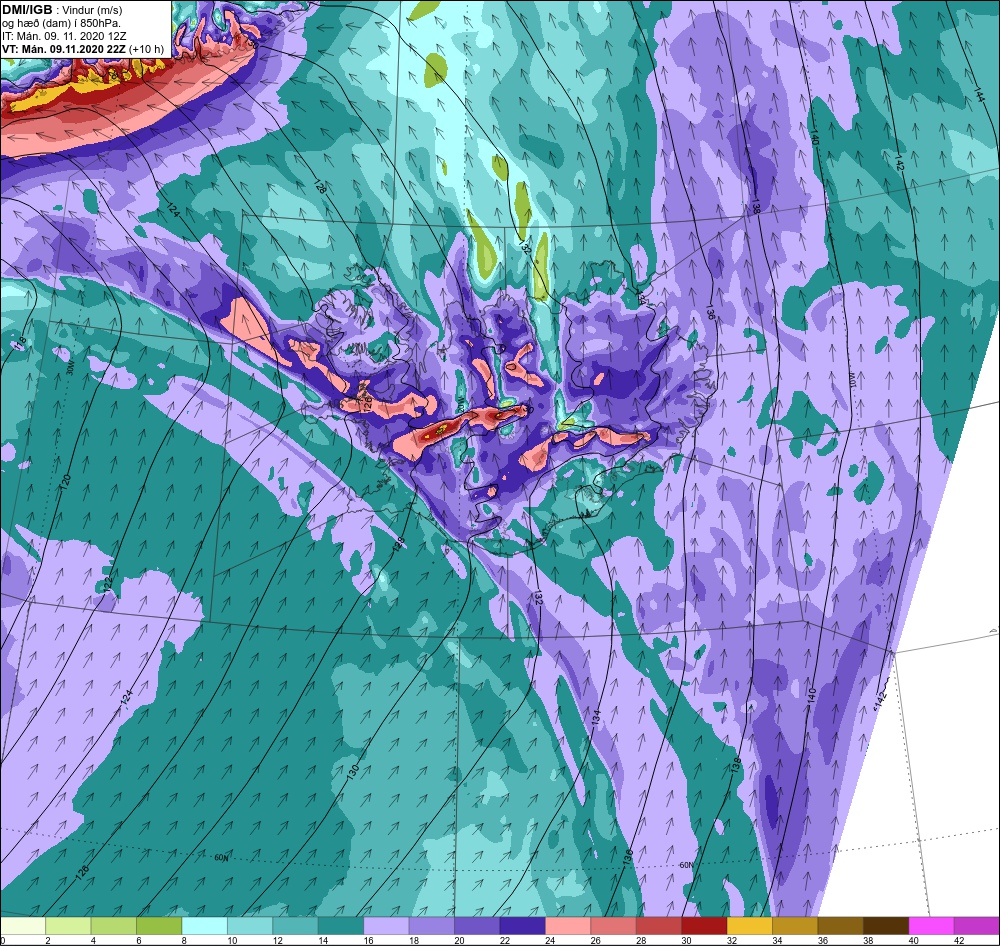Viewport: 1000px width, 946px height.
Task: Click the 'VT: Mán. 09.11.2020 22Z (+10 h)' line
Action: pyautogui.click(x=82, y=49)
